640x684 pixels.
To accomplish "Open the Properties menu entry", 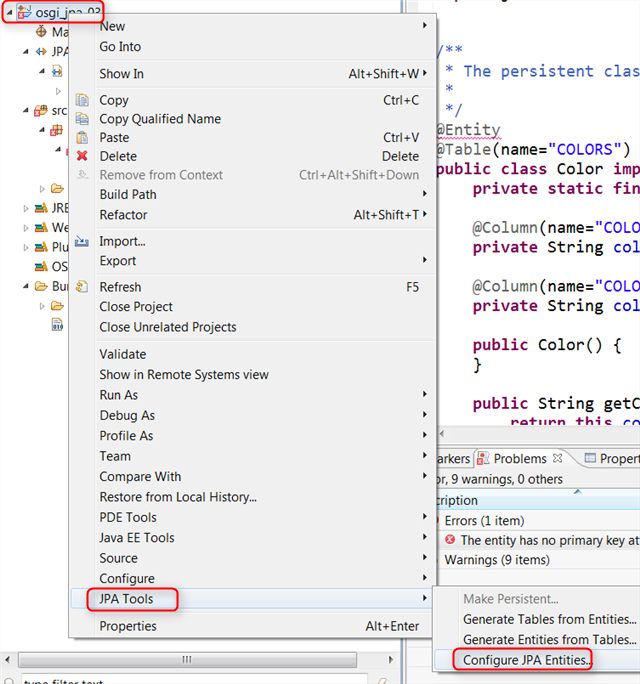I will pyautogui.click(x=128, y=626).
